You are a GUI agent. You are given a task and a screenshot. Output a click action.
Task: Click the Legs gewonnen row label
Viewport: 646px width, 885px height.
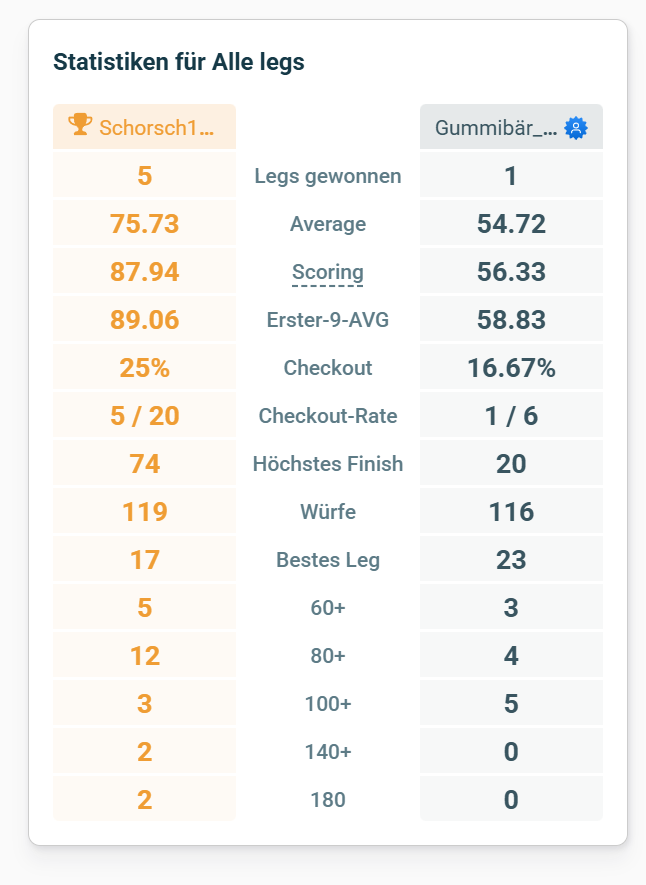pyautogui.click(x=327, y=175)
